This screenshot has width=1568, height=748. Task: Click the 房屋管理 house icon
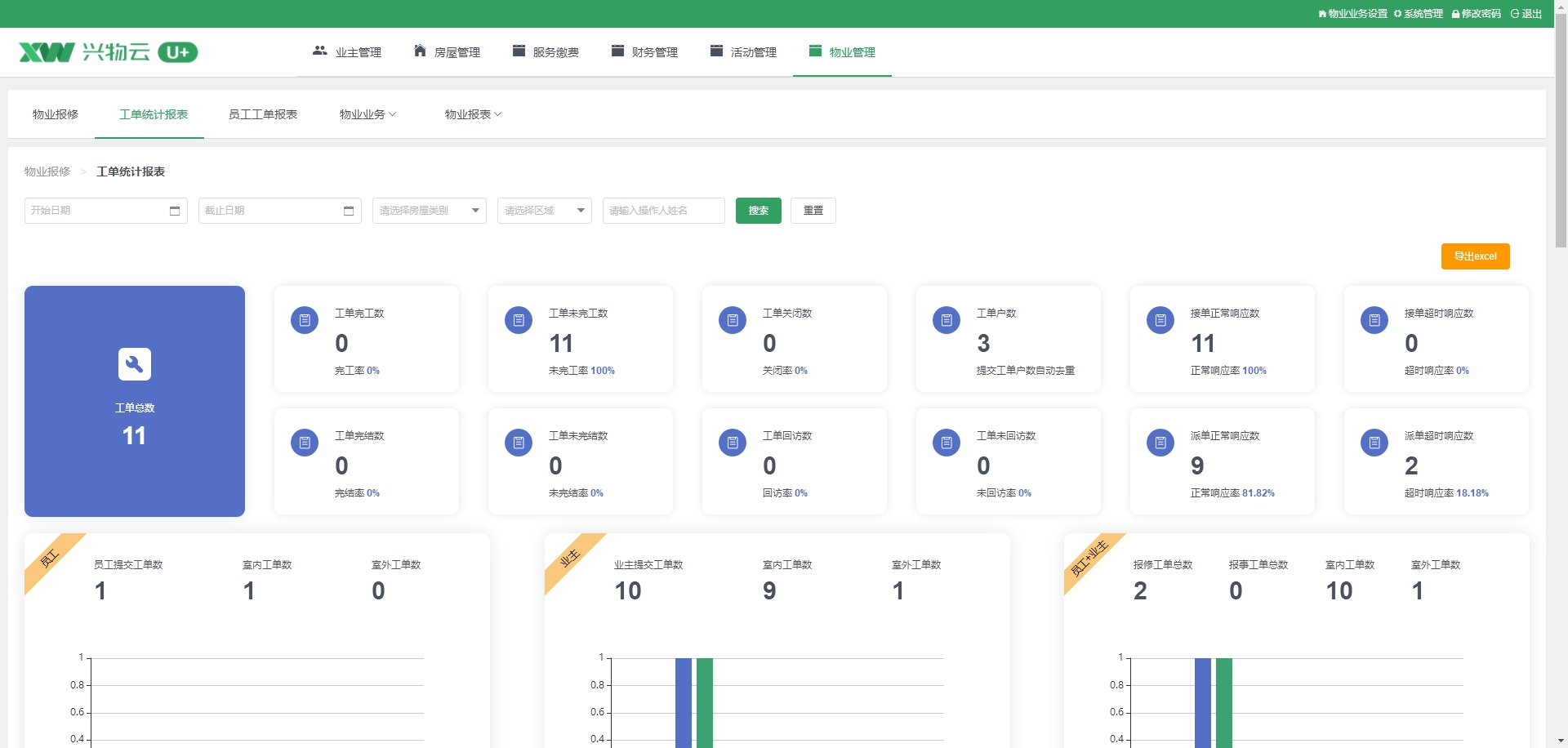pyautogui.click(x=420, y=51)
